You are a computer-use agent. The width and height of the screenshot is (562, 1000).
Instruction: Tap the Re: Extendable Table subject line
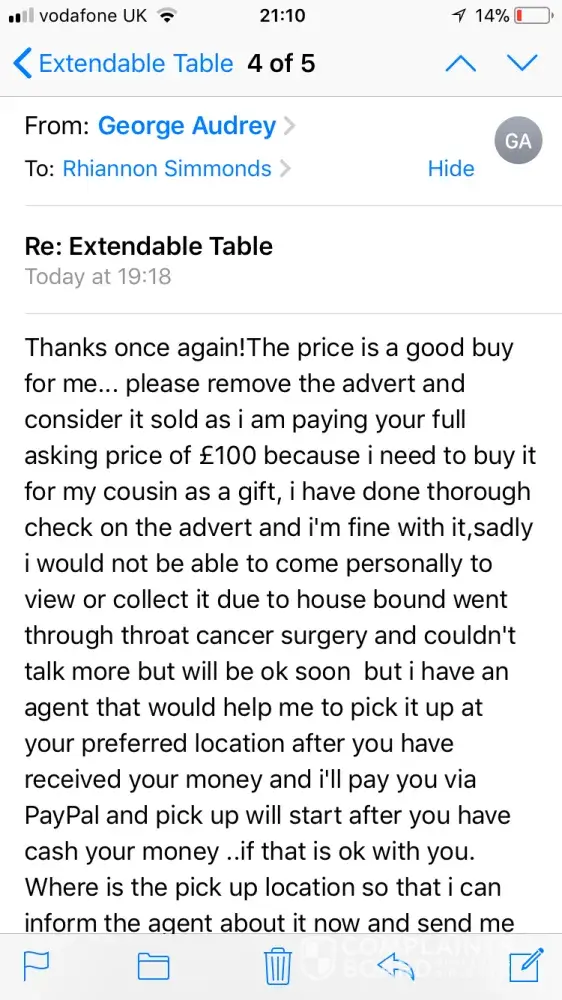[149, 246]
